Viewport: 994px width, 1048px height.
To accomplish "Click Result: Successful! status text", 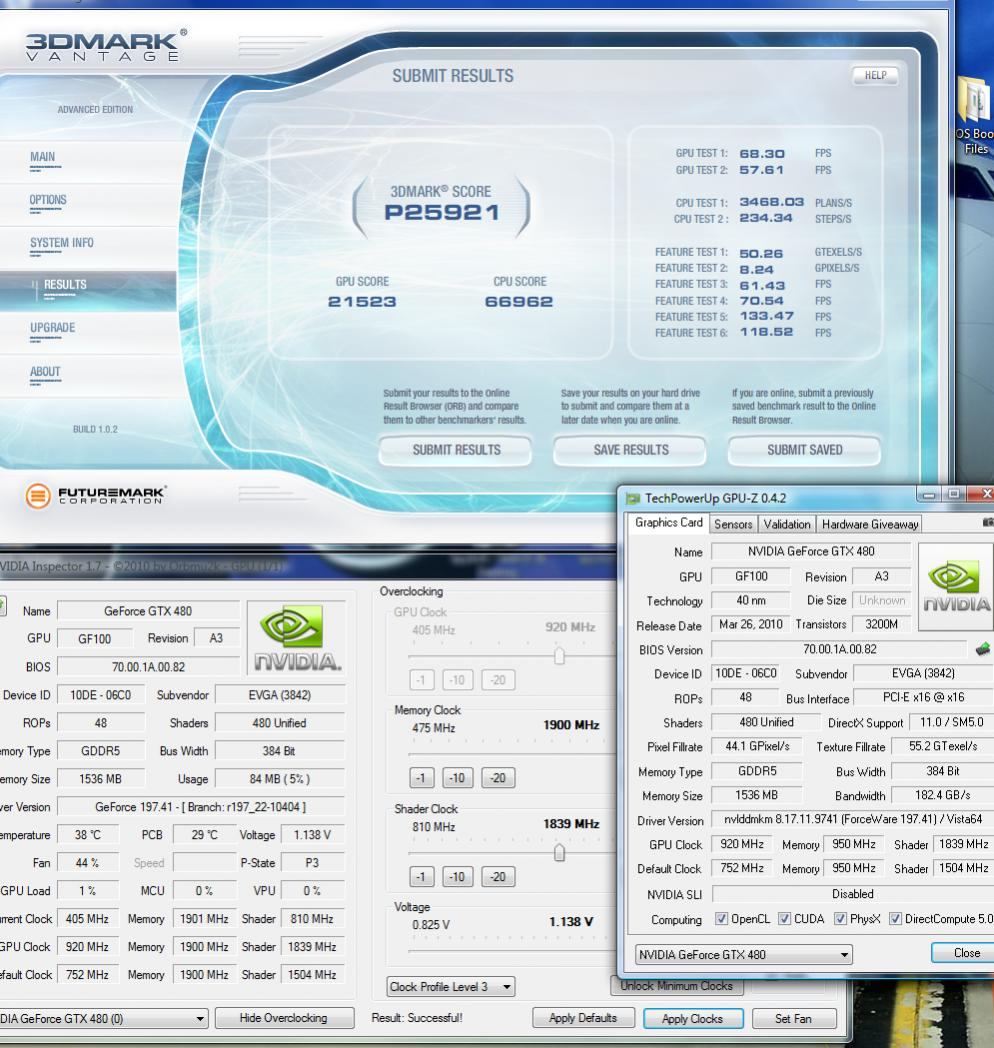I will pyautogui.click(x=416, y=1018).
